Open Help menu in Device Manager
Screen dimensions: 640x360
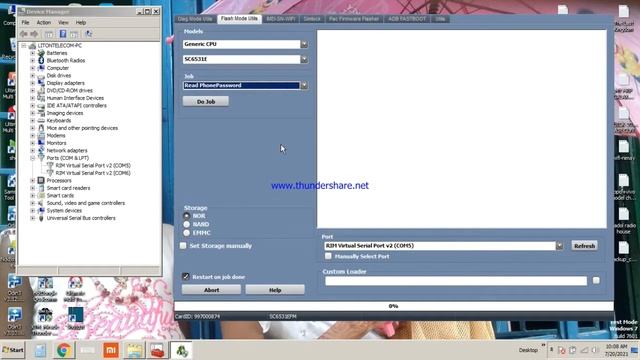[x=81, y=23]
